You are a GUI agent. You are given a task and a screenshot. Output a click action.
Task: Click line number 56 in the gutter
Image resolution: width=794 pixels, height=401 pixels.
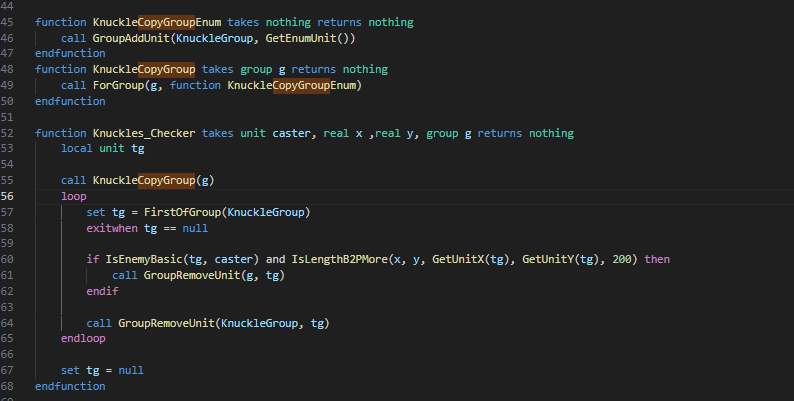point(7,196)
